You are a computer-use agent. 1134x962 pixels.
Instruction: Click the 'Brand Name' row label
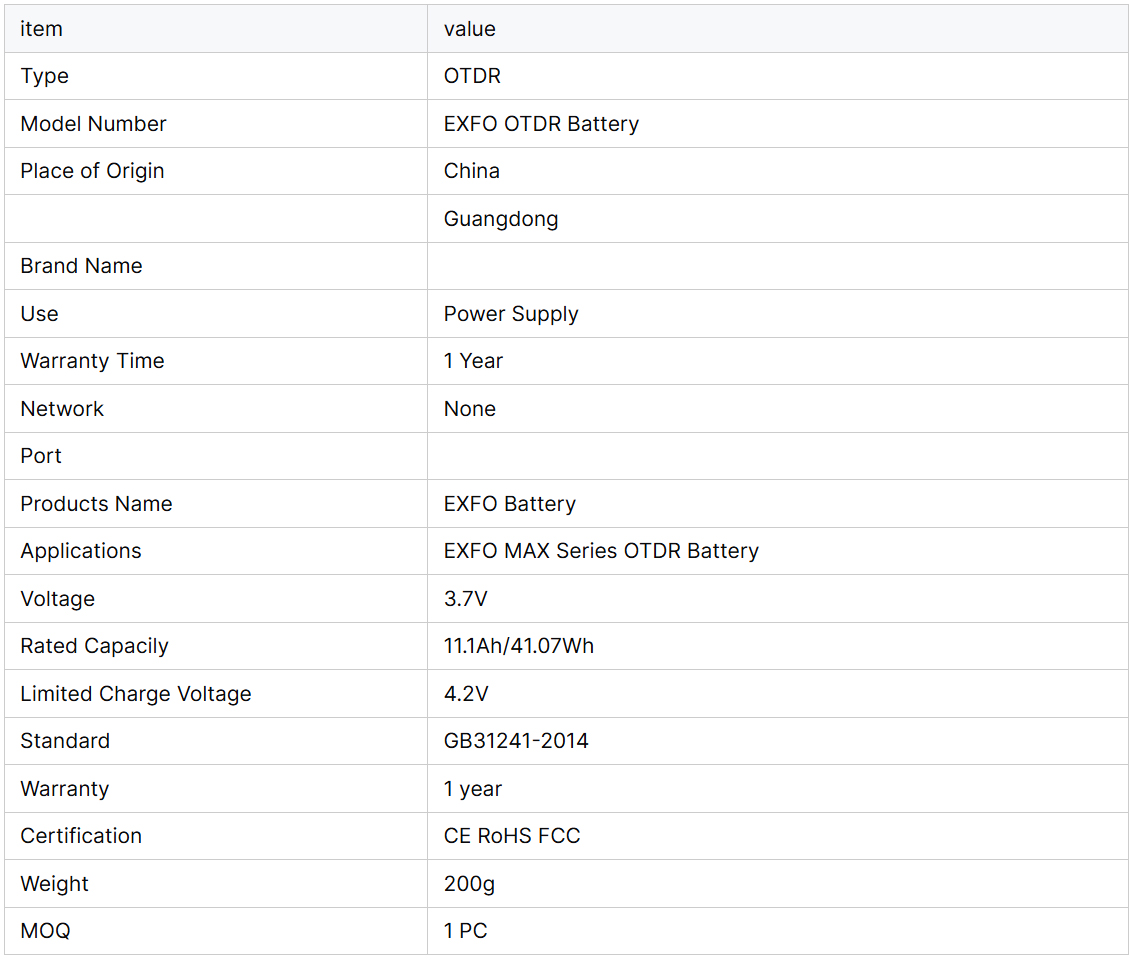coord(81,266)
